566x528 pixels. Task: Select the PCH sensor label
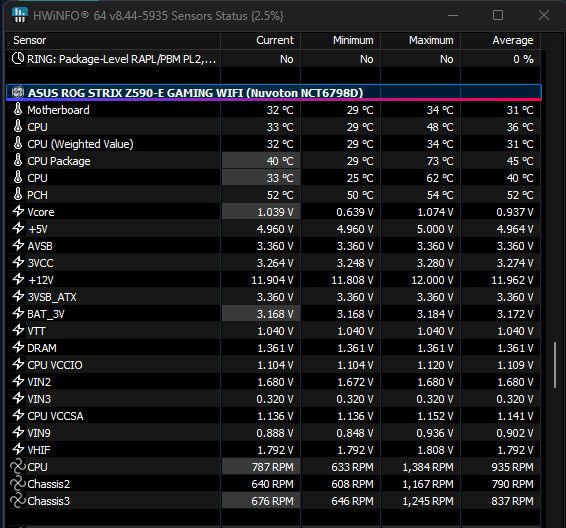point(37,195)
